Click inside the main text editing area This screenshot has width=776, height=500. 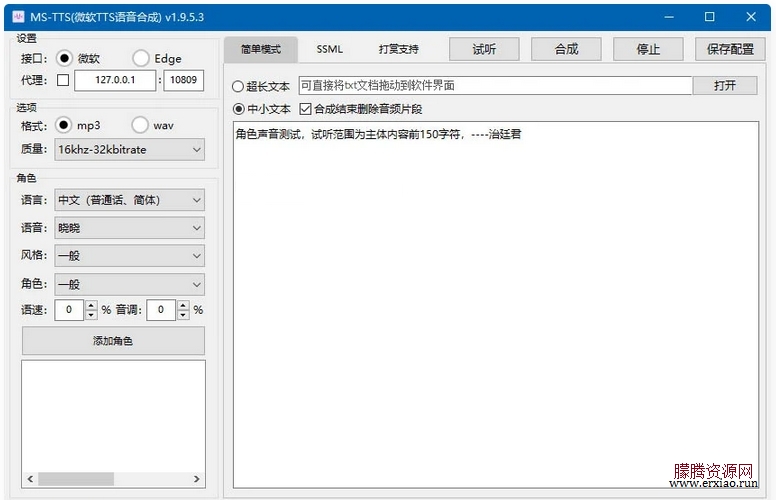click(x=496, y=304)
